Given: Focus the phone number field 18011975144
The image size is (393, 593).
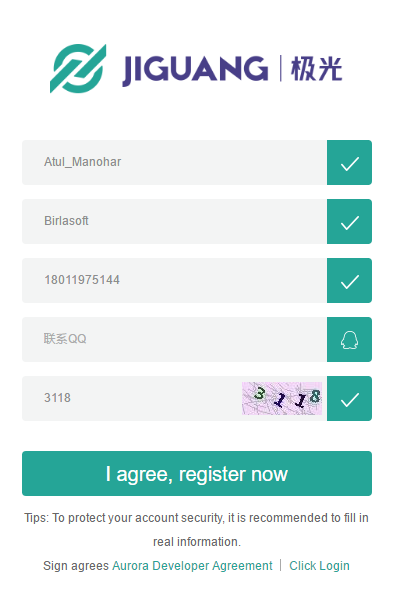Looking at the screenshot, I should pyautogui.click(x=174, y=281).
